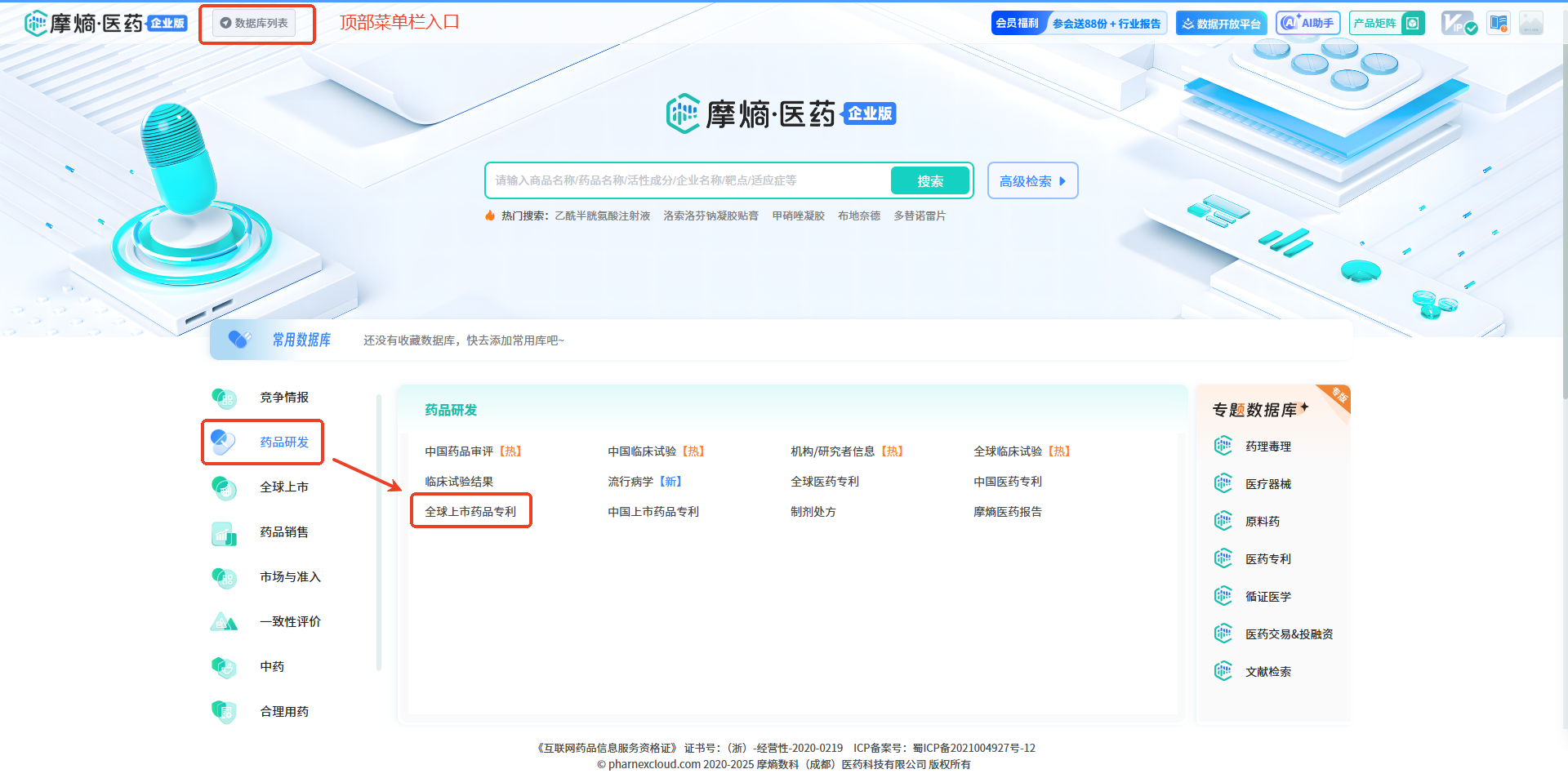Open the 会员福利 banner

tap(1079, 23)
